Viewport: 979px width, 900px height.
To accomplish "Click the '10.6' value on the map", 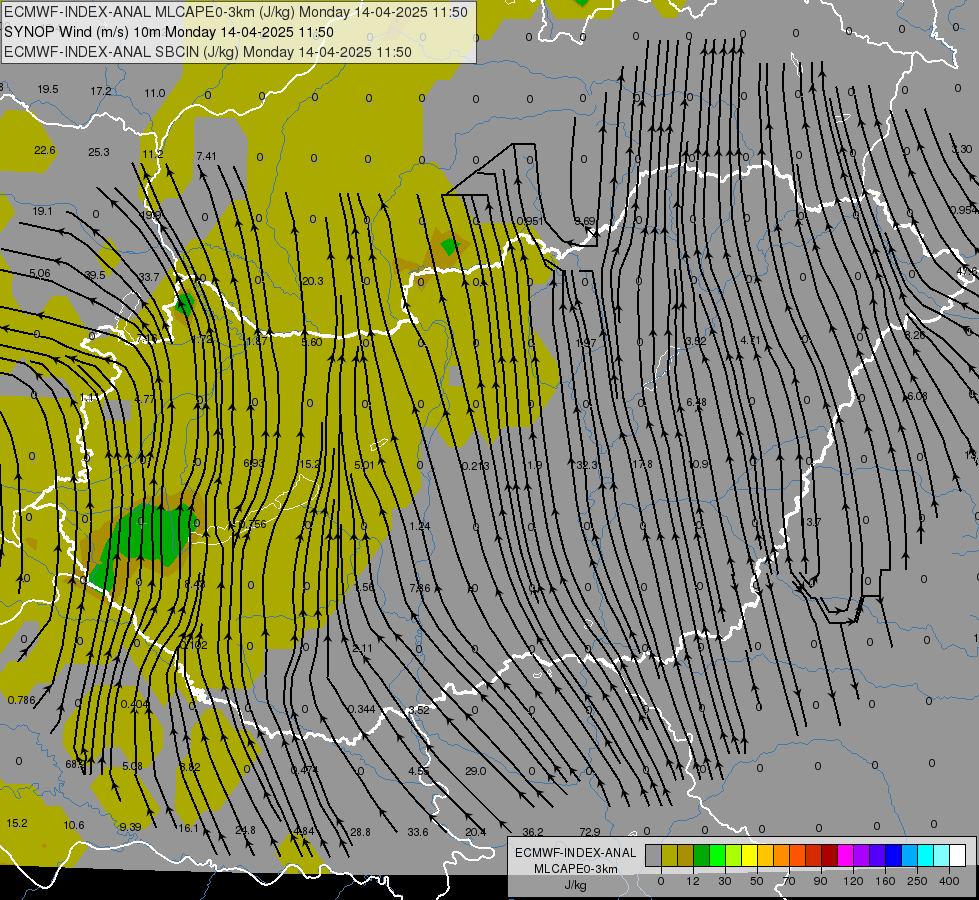I will click(74, 825).
